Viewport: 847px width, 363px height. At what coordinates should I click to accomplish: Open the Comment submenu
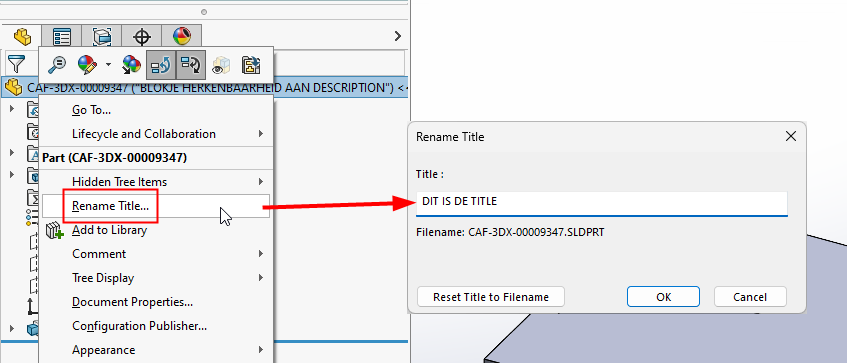tap(156, 253)
